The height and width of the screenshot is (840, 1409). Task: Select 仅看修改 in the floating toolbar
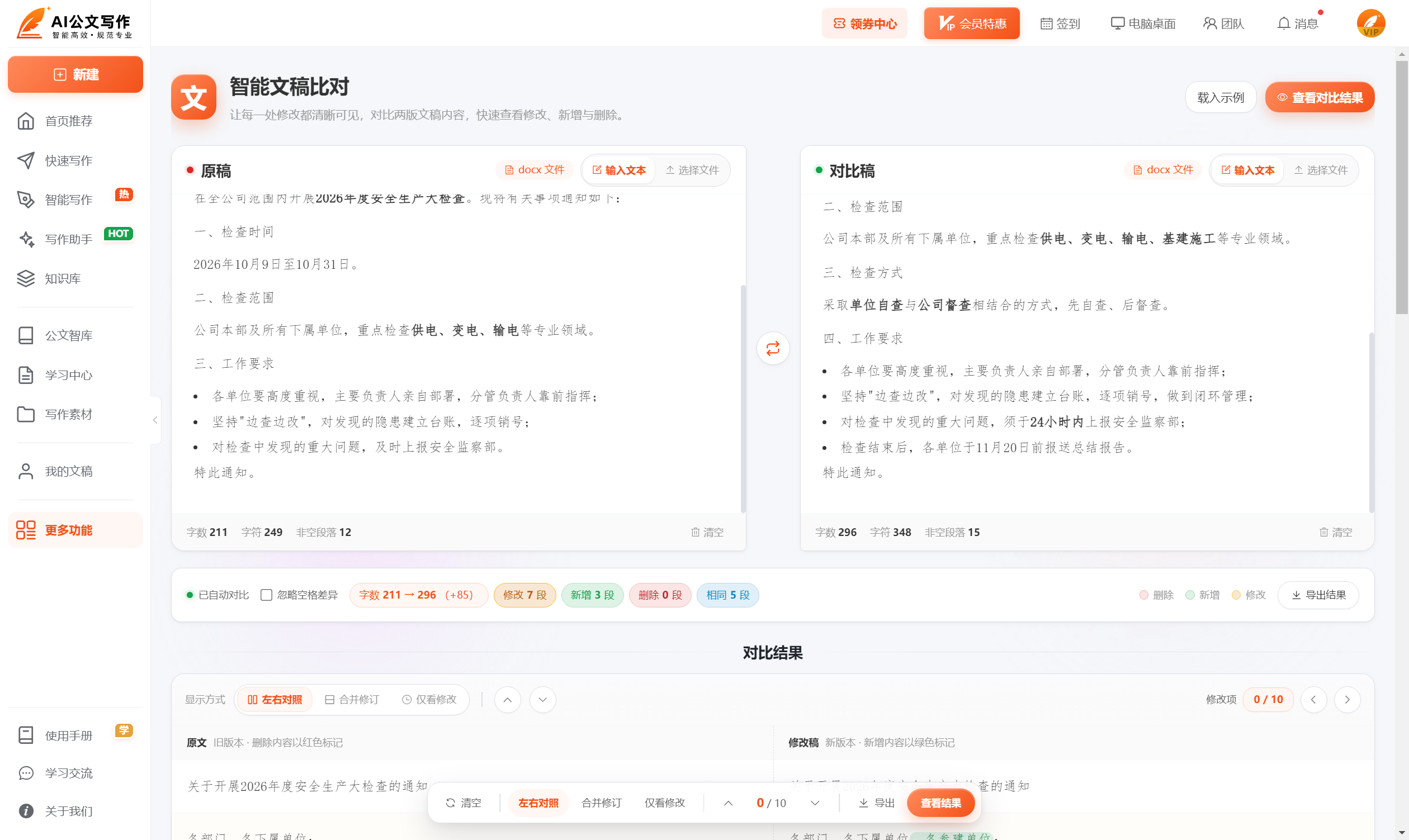[664, 803]
